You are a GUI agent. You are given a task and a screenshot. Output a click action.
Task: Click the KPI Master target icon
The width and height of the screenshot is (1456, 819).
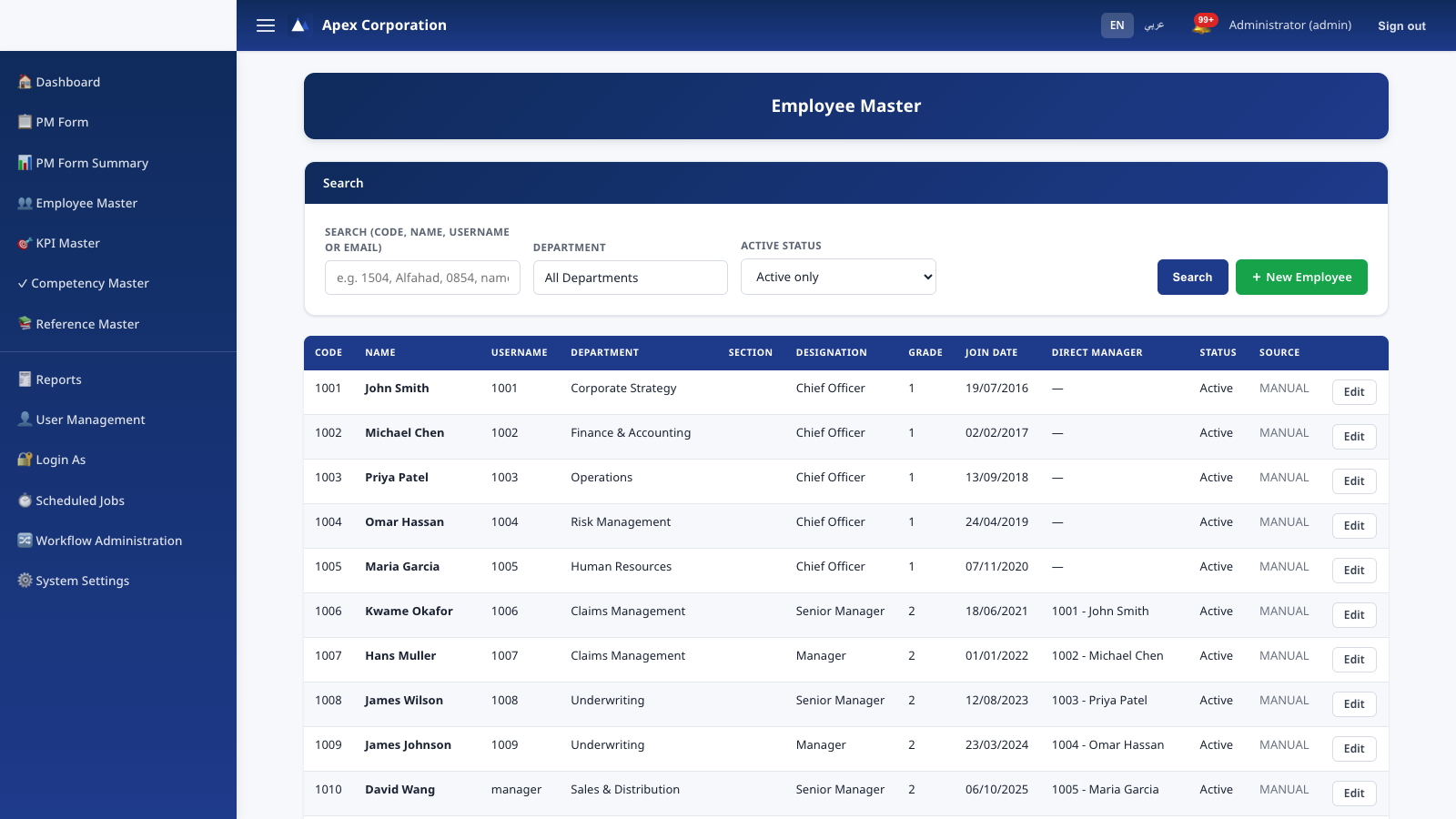pyautogui.click(x=25, y=243)
